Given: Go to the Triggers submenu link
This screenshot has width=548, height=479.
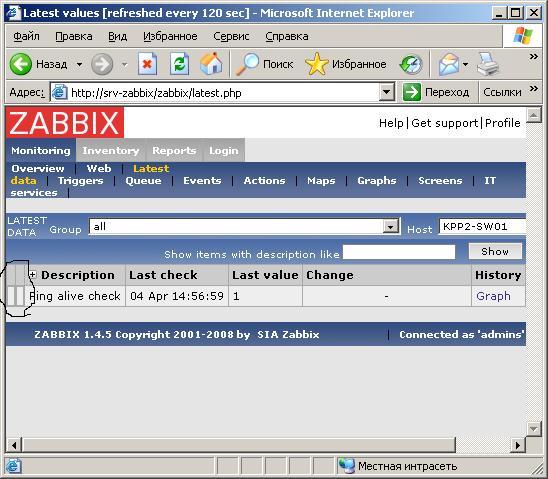Looking at the screenshot, I should [80, 181].
